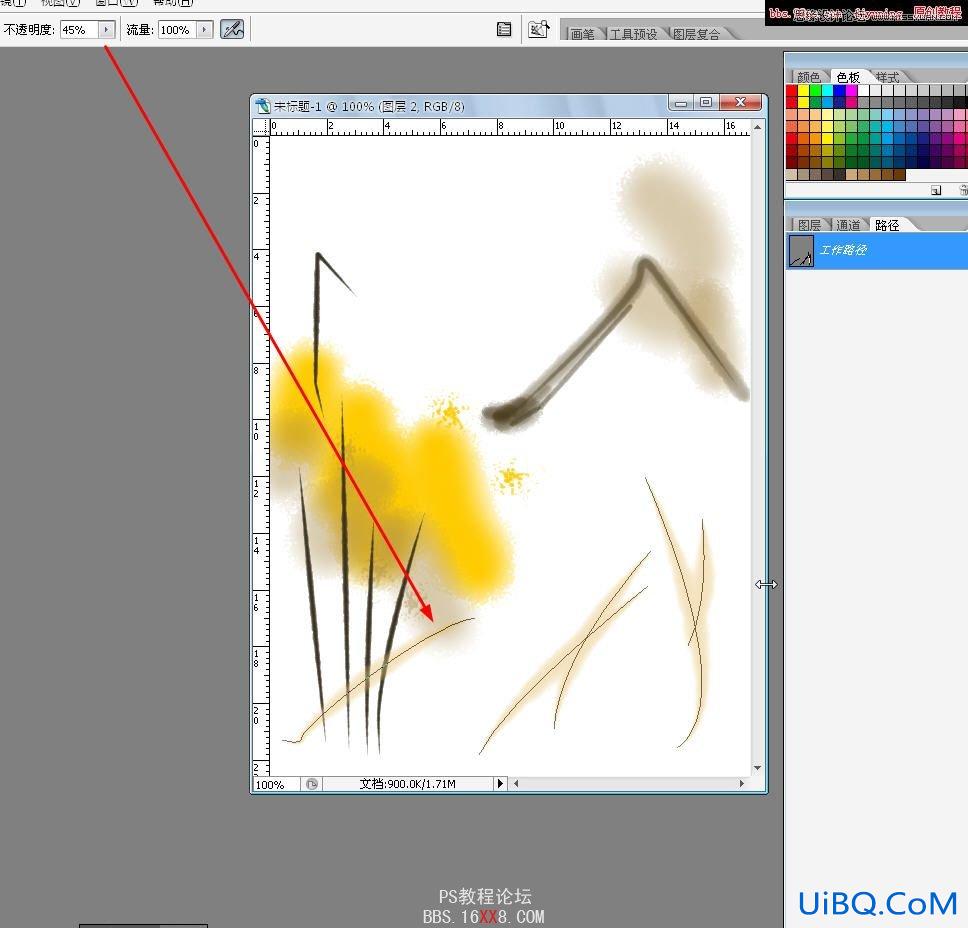Pick the pure blue swatch in top row
The width and height of the screenshot is (968, 928).
pos(840,90)
